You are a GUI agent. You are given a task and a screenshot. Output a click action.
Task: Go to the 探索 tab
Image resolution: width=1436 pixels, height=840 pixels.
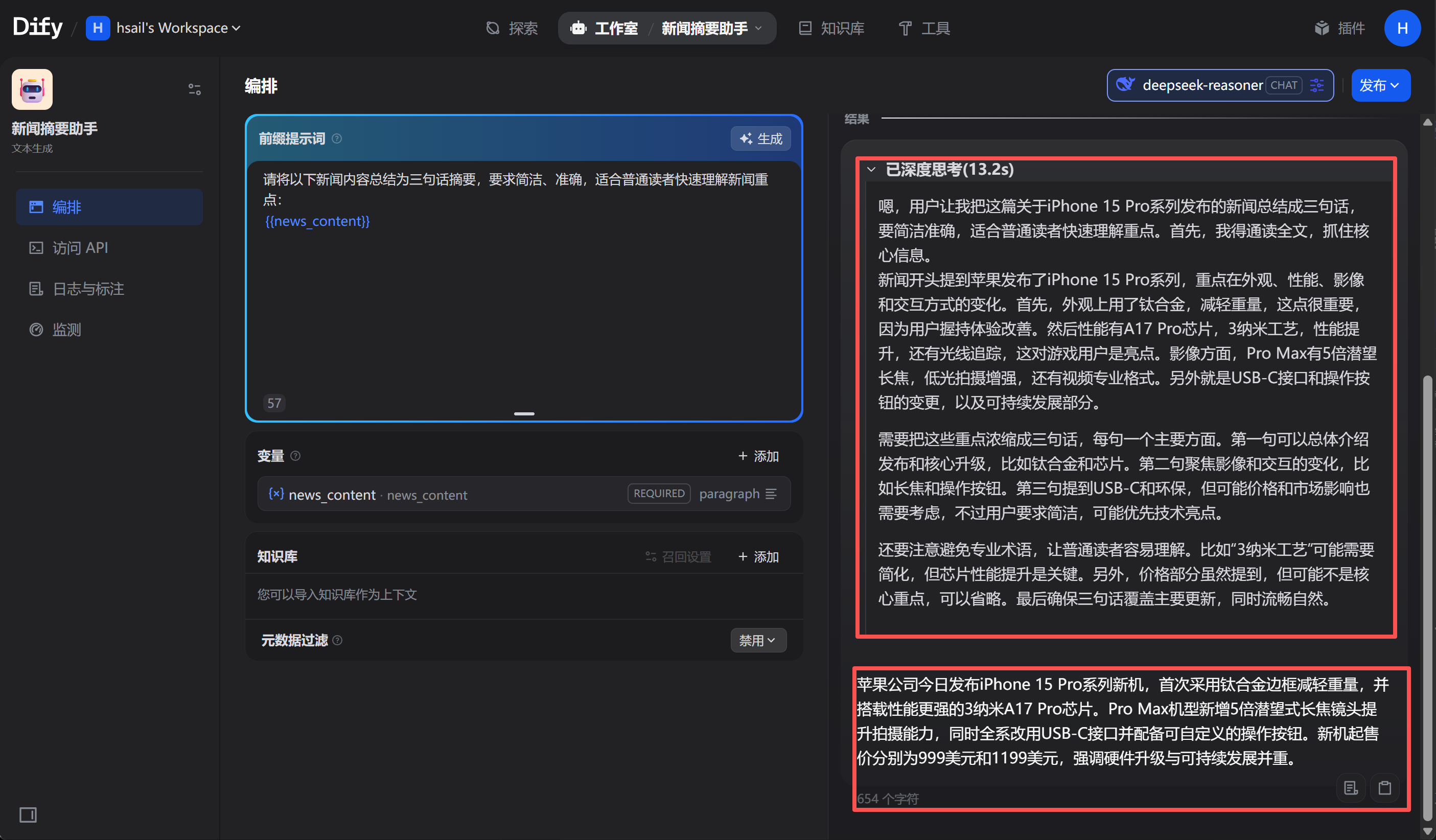[x=512, y=28]
